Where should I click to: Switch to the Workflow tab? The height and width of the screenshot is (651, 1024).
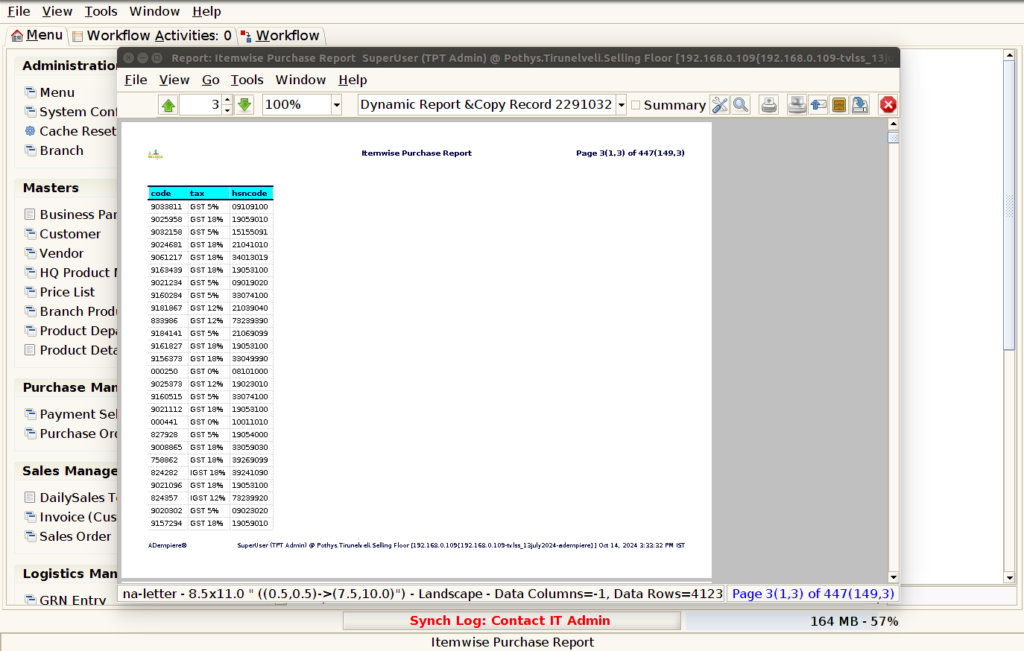[x=280, y=35]
